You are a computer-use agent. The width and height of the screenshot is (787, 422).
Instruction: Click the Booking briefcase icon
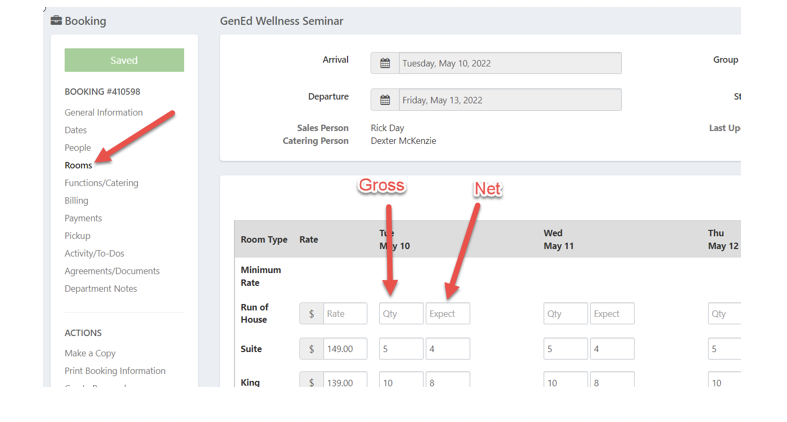[56, 21]
